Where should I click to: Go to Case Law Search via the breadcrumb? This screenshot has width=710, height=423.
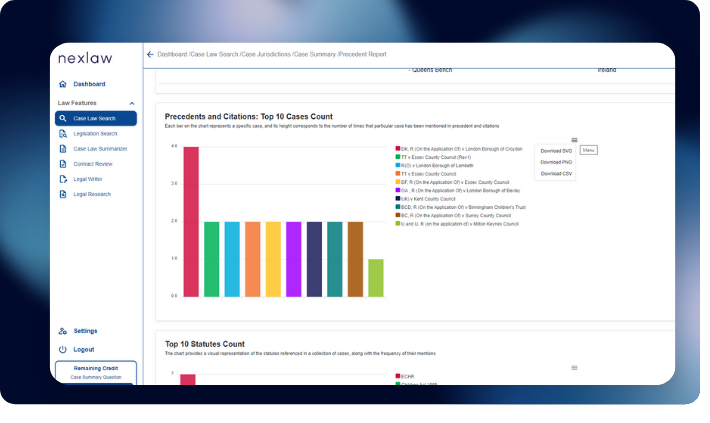coord(214,54)
